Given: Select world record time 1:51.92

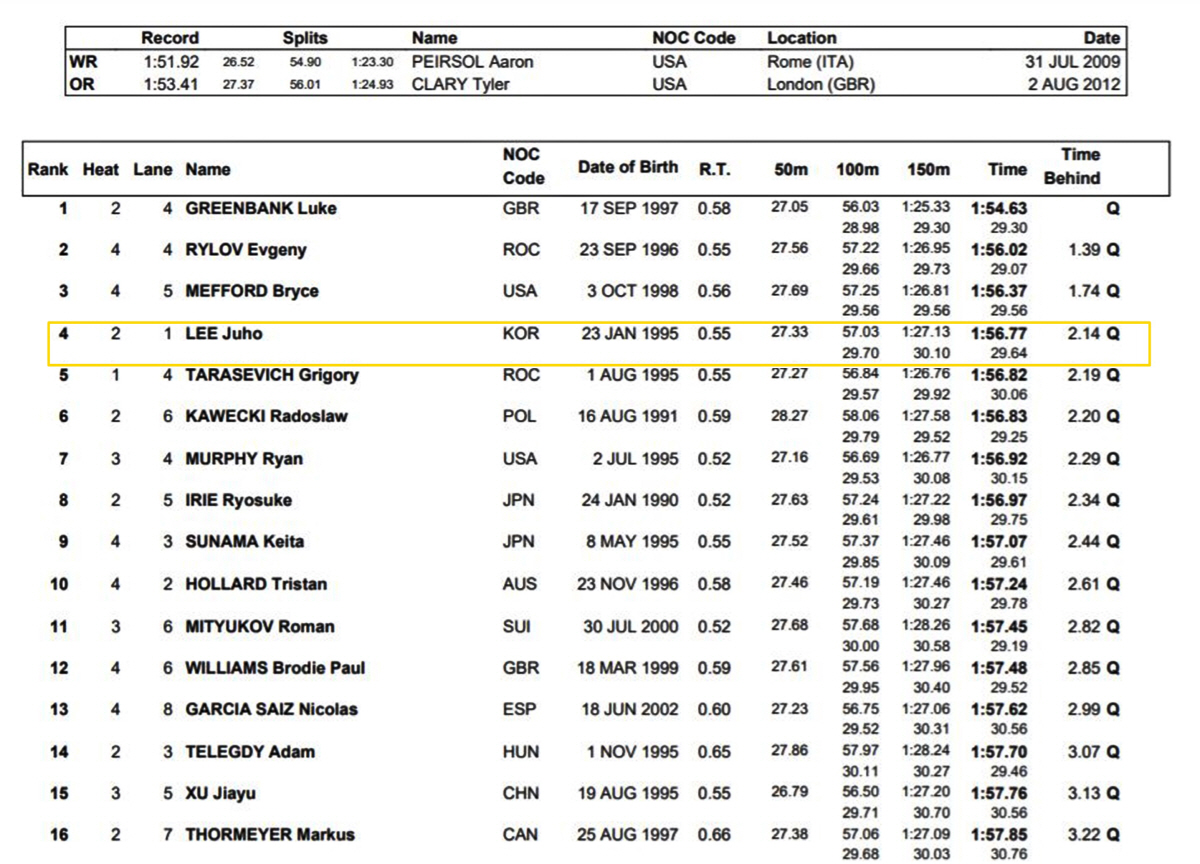Looking at the screenshot, I should point(169,62).
